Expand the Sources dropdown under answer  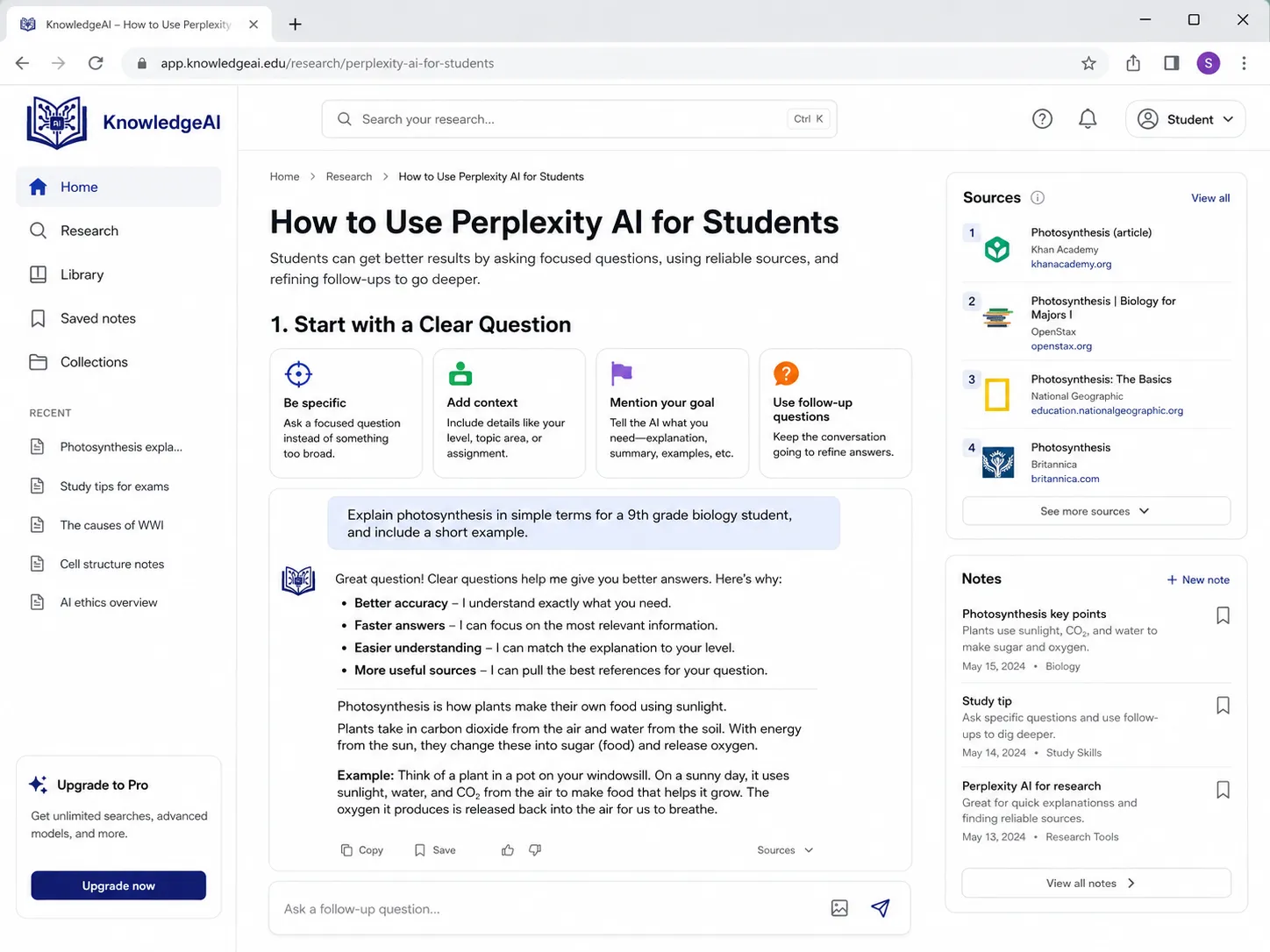[785, 850]
